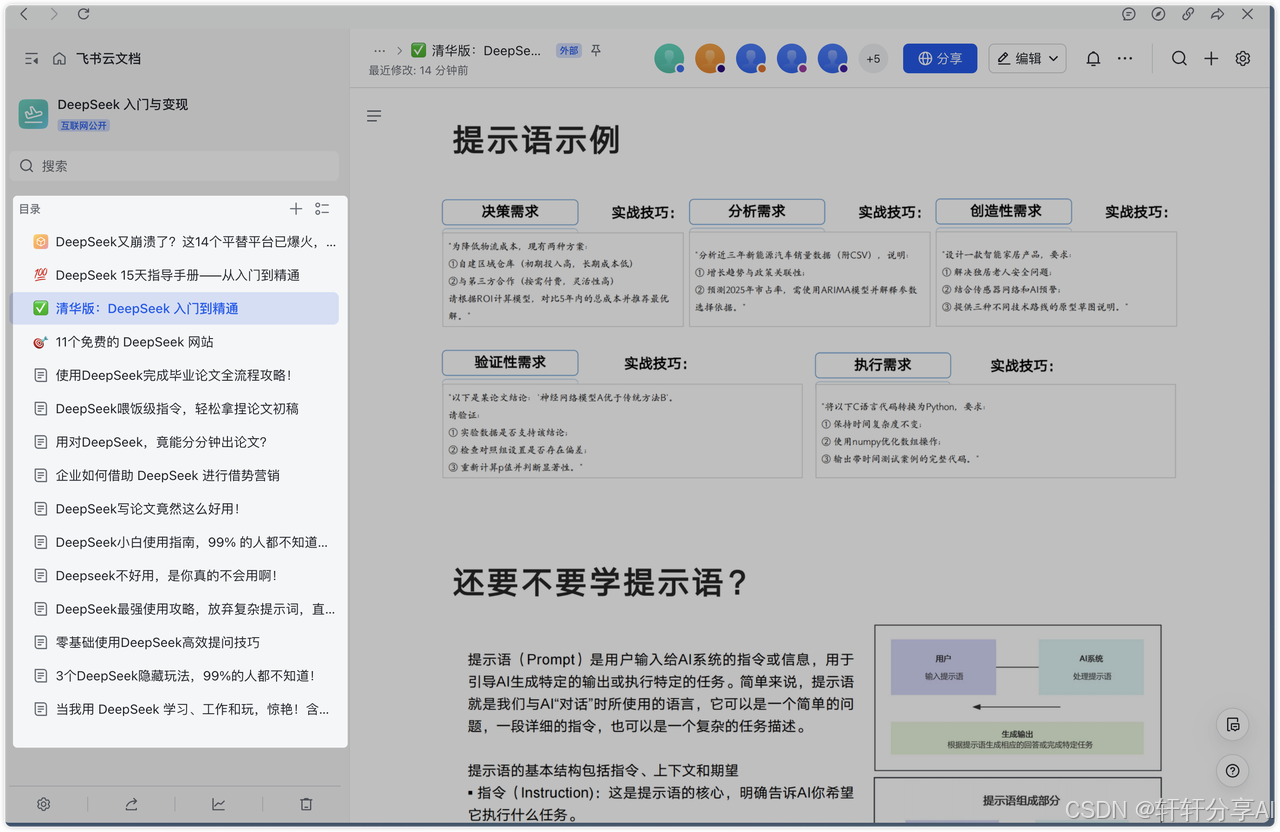The image size is (1280, 832).
Task: Open the DeepSeek 入门与变现 knowledge base icon
Action: point(33,114)
